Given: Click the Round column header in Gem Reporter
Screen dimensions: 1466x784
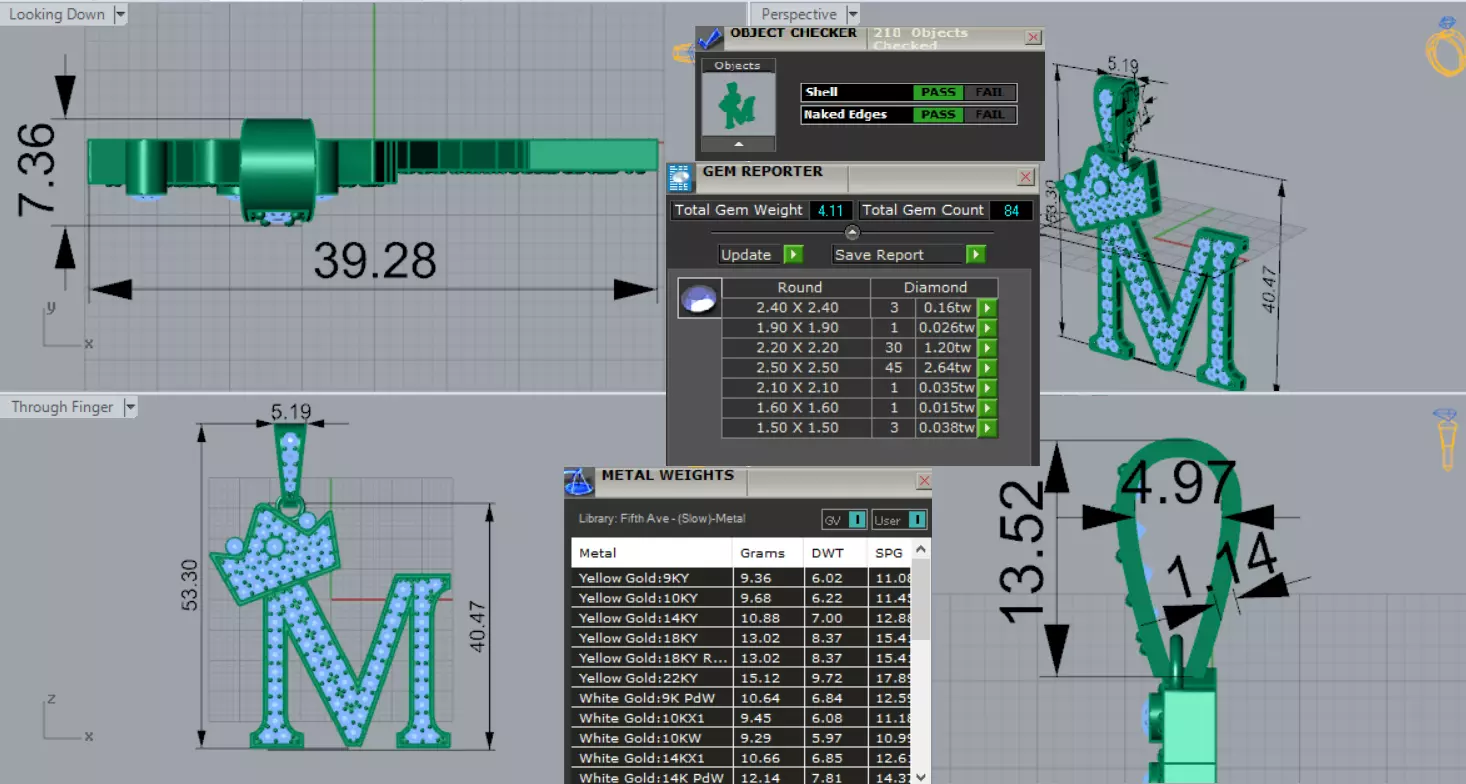Looking at the screenshot, I should [x=797, y=287].
